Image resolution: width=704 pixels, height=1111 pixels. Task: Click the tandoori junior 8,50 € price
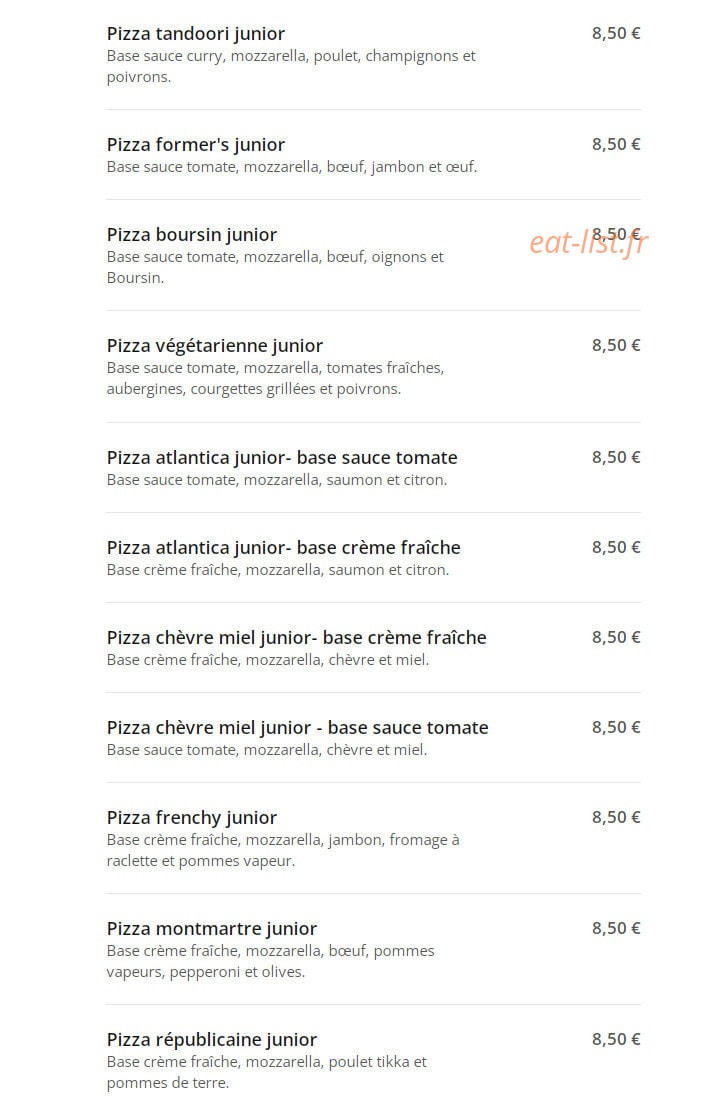pyautogui.click(x=616, y=33)
